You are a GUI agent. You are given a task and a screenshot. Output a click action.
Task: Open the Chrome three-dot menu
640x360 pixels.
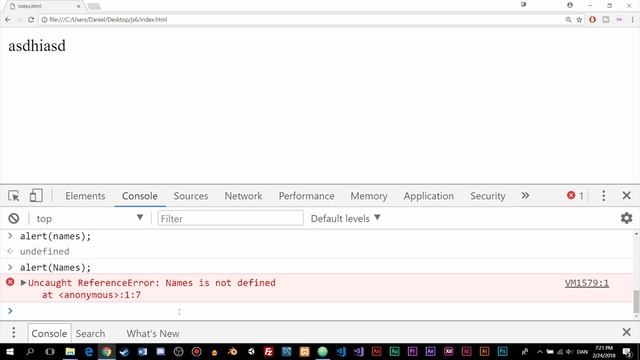[x=633, y=20]
